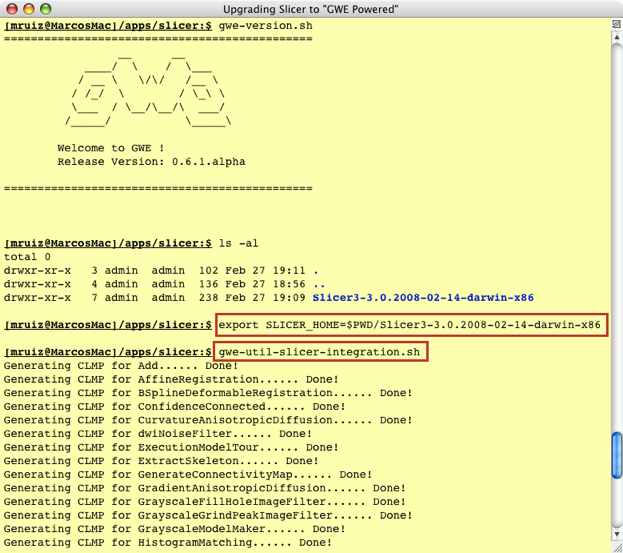Click the highlighted gwe-util-slicer-integration.sh command
This screenshot has height=553, width=623.
(x=320, y=352)
